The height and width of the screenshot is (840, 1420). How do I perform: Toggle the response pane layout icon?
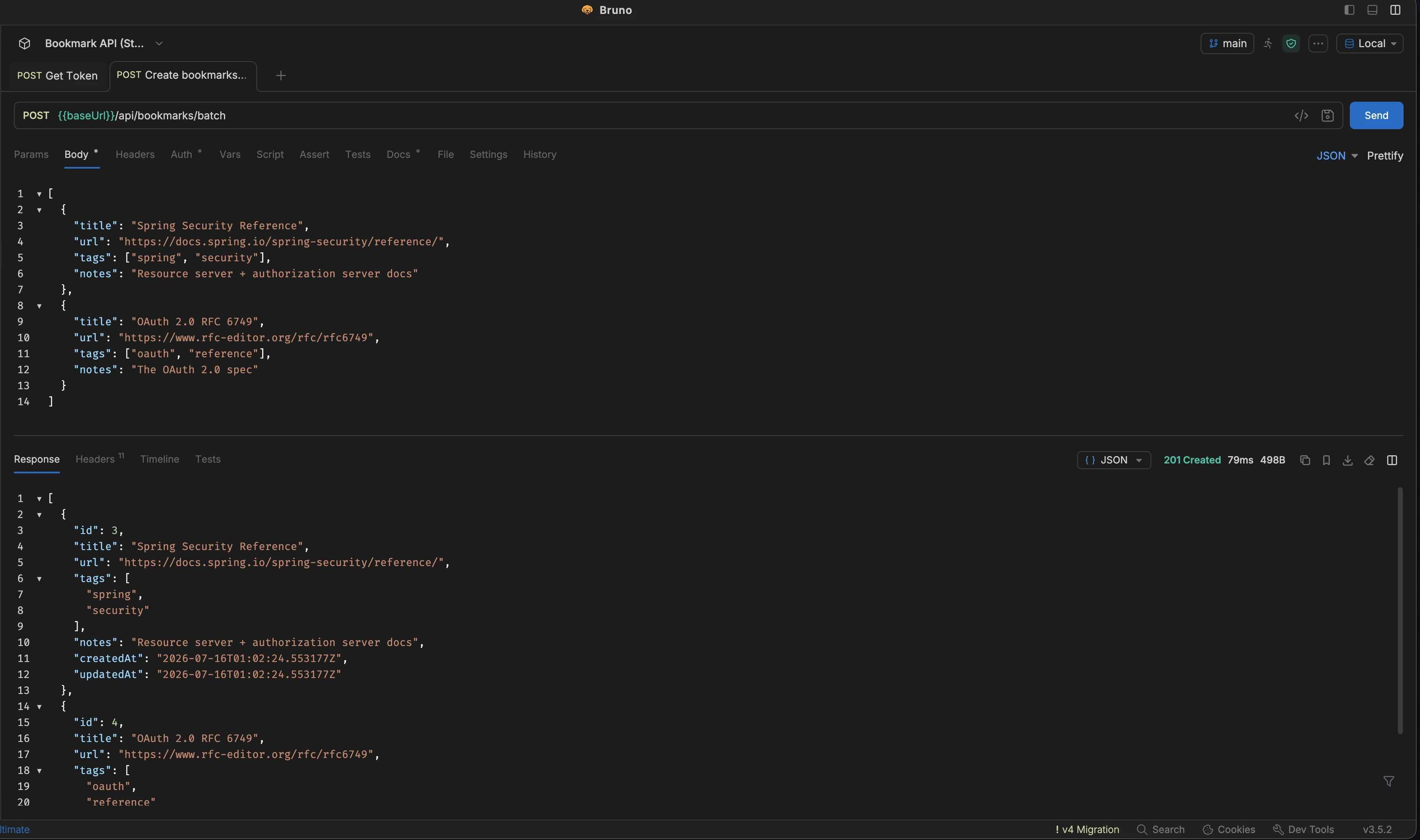pos(1392,460)
